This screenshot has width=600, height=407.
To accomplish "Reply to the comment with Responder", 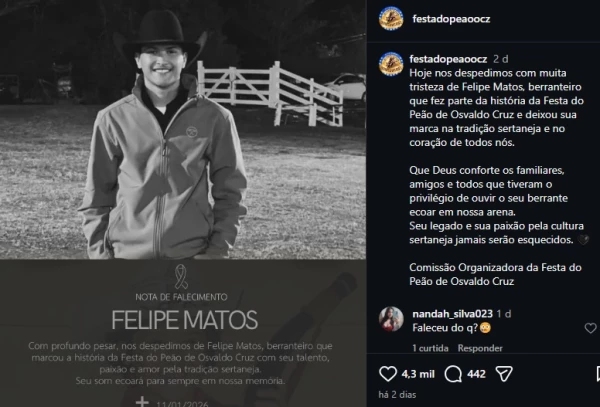I will click(x=480, y=348).
